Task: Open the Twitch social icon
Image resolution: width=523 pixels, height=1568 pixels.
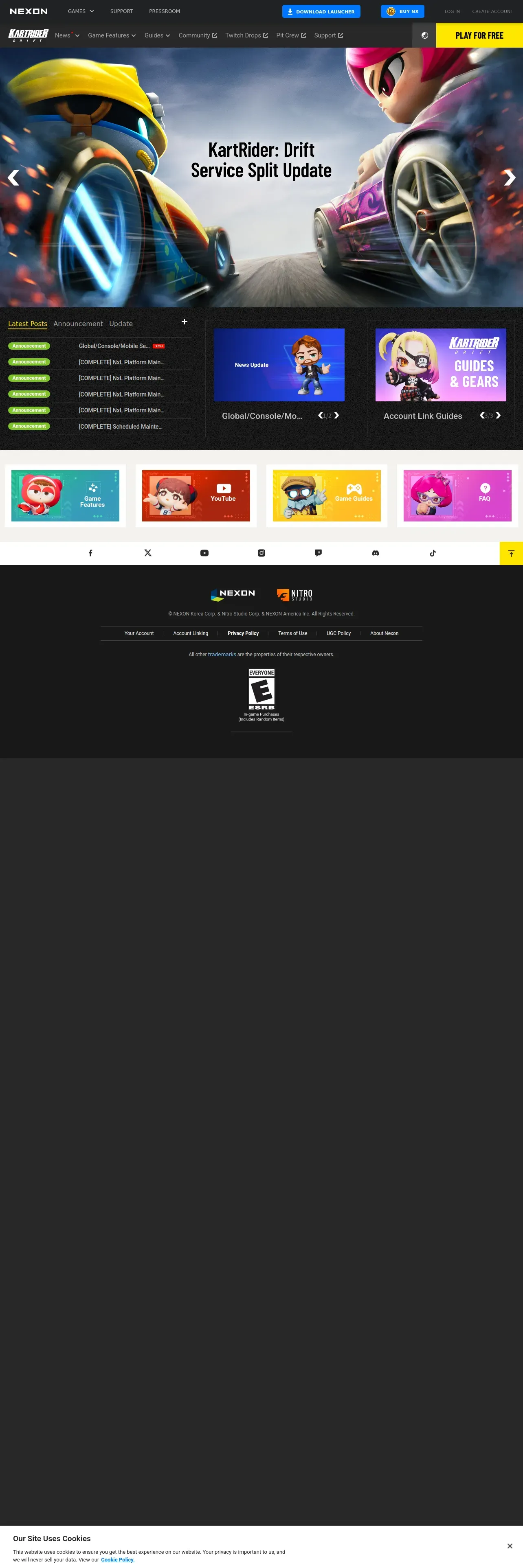Action: pos(319,553)
